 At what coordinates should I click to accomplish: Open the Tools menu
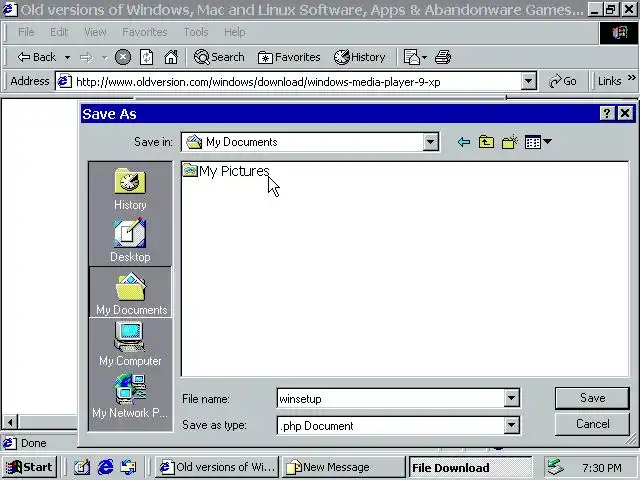point(196,32)
